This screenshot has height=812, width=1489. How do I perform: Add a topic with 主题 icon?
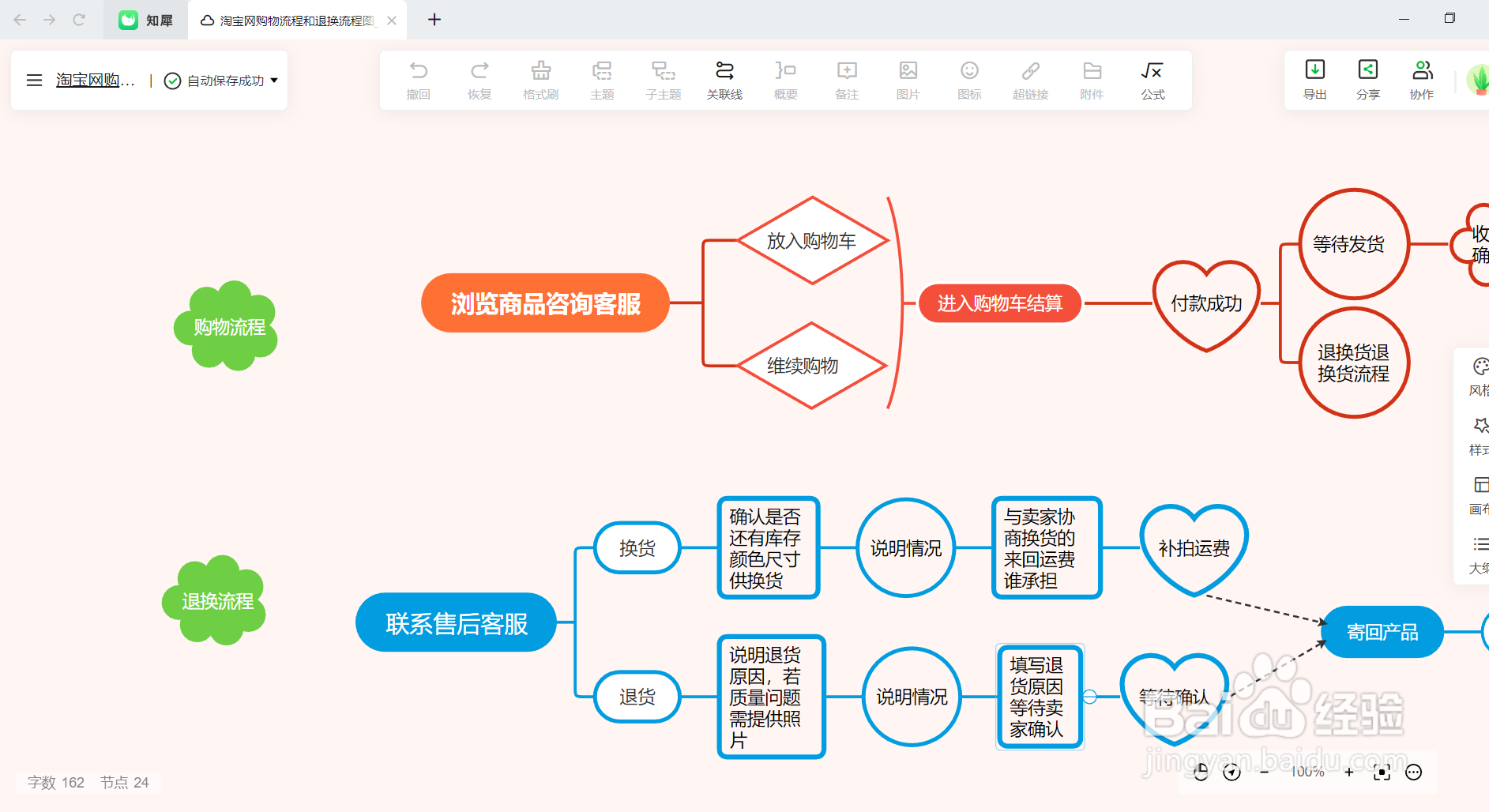(x=602, y=71)
